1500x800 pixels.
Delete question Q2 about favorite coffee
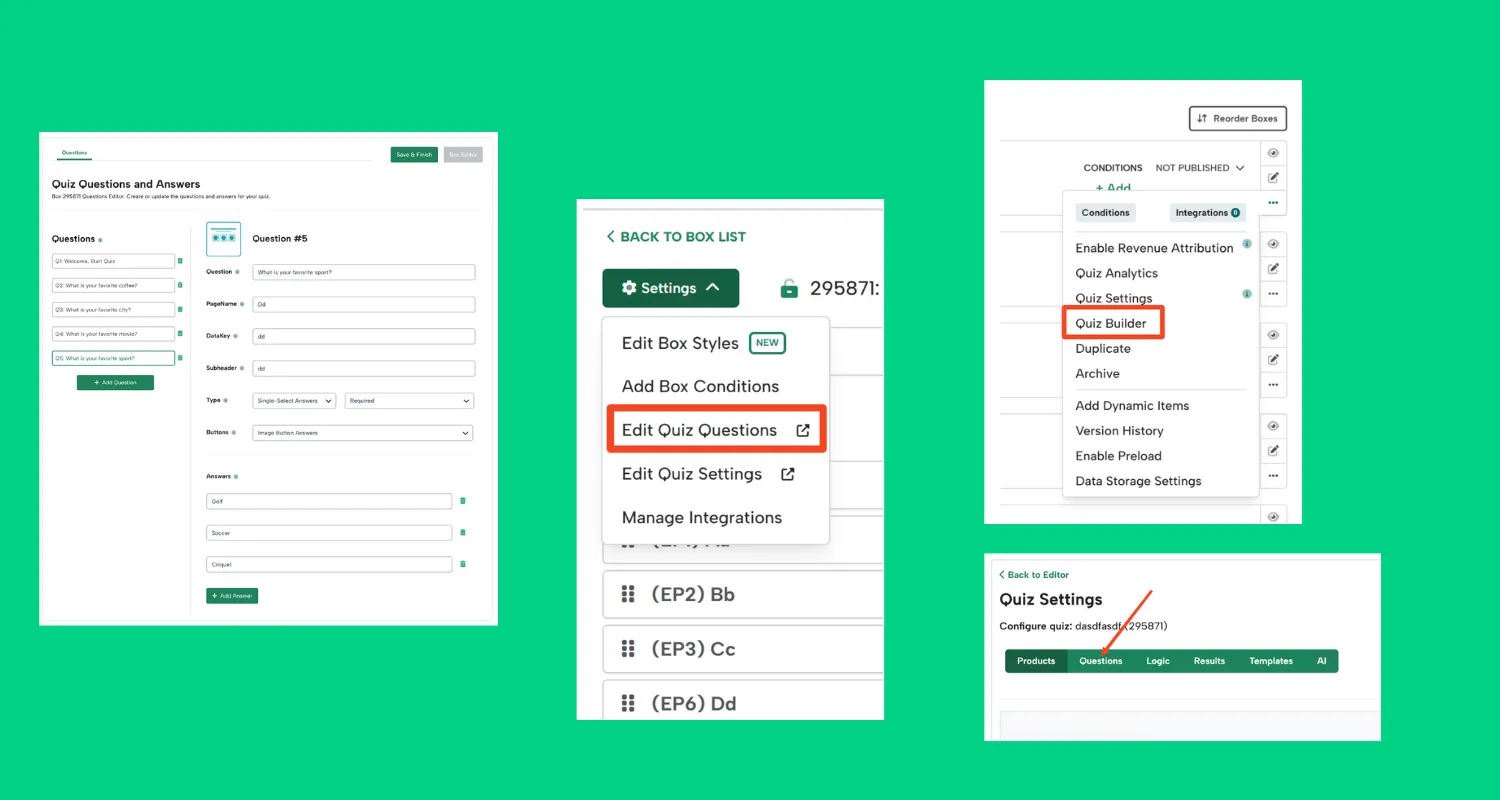180,285
